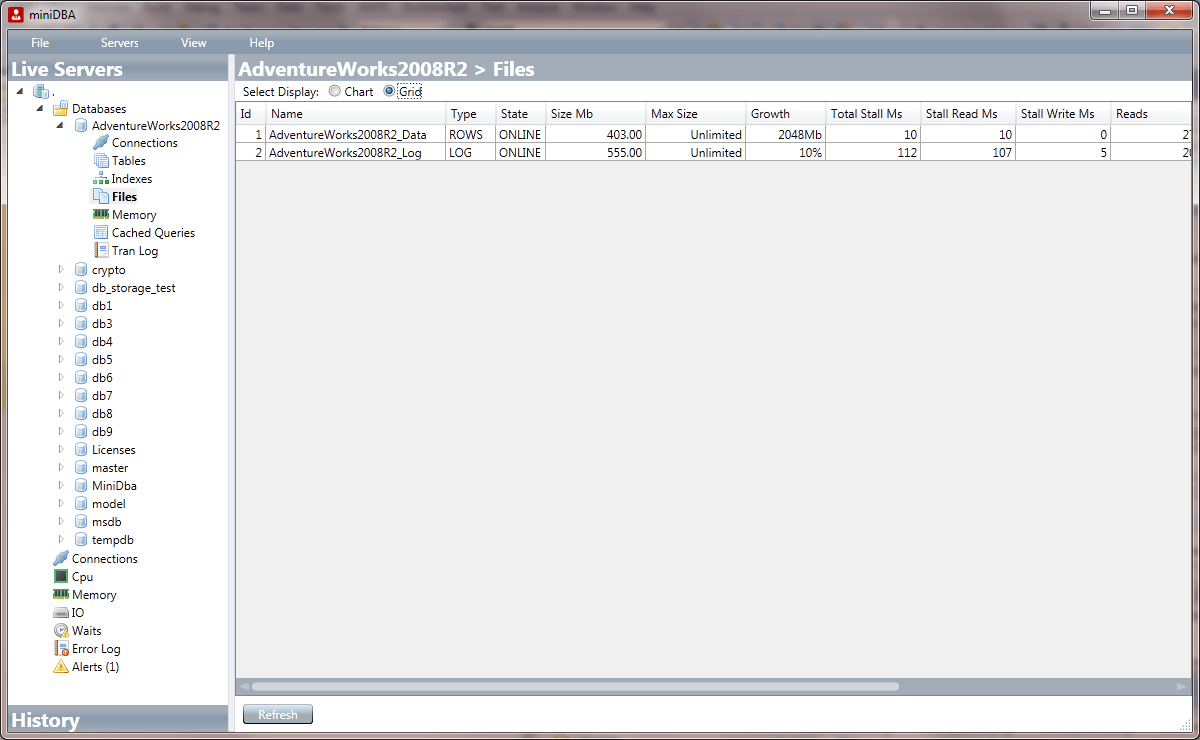Click the Live Servers panel header

[x=118, y=69]
